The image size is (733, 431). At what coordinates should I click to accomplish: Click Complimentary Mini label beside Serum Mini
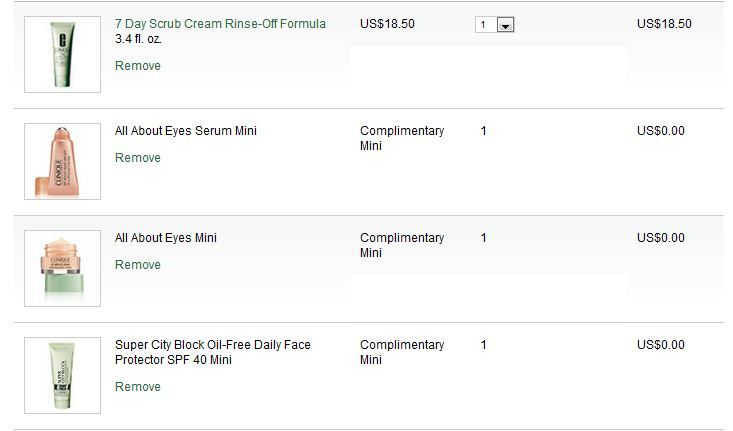(402, 138)
